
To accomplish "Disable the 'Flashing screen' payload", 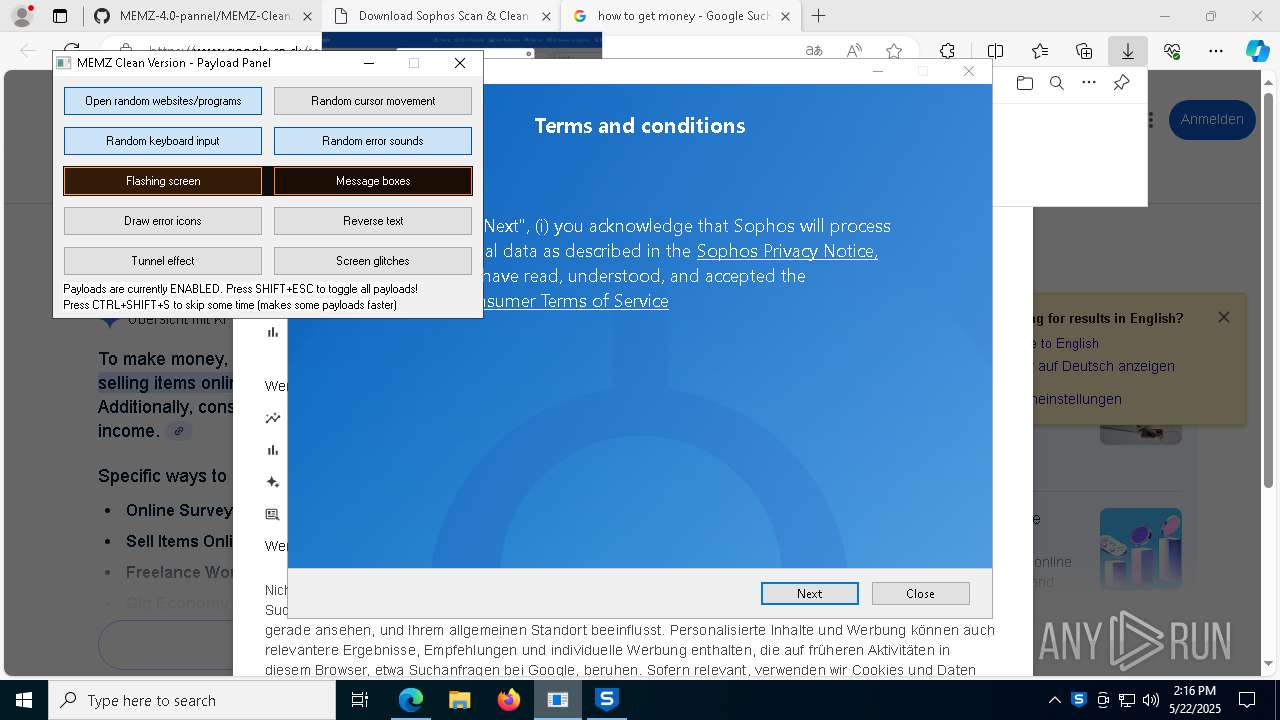I will [x=163, y=181].
